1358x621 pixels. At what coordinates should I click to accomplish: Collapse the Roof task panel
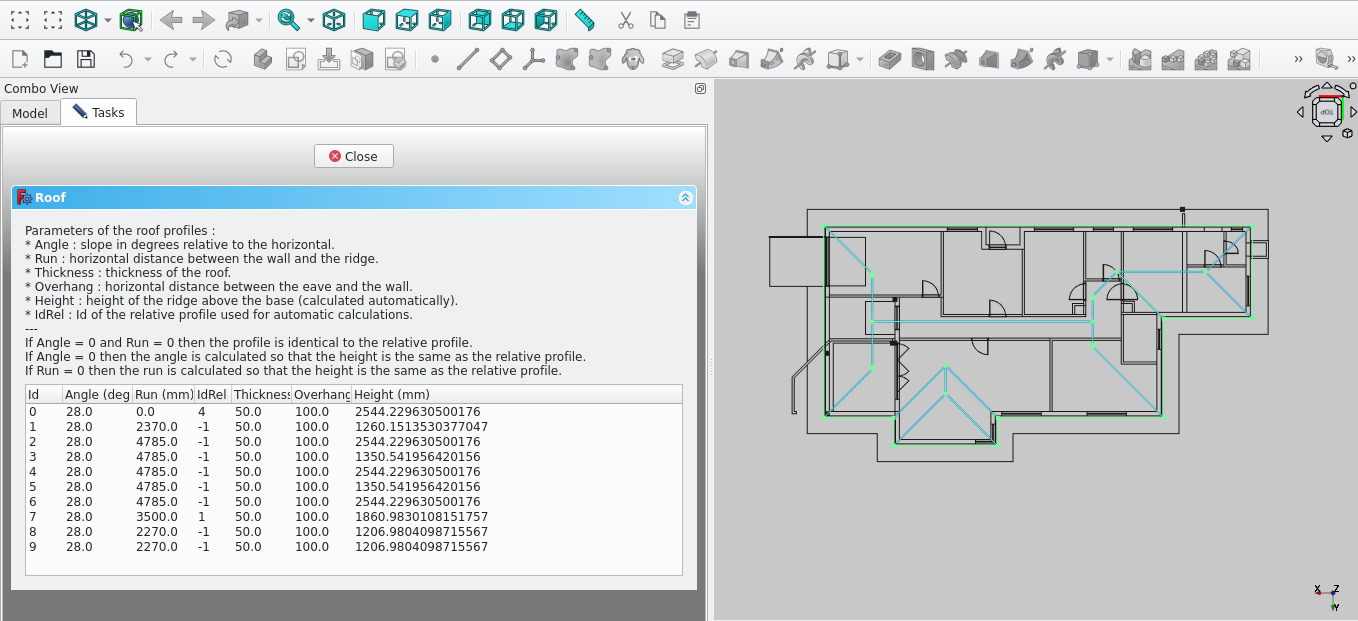point(685,198)
